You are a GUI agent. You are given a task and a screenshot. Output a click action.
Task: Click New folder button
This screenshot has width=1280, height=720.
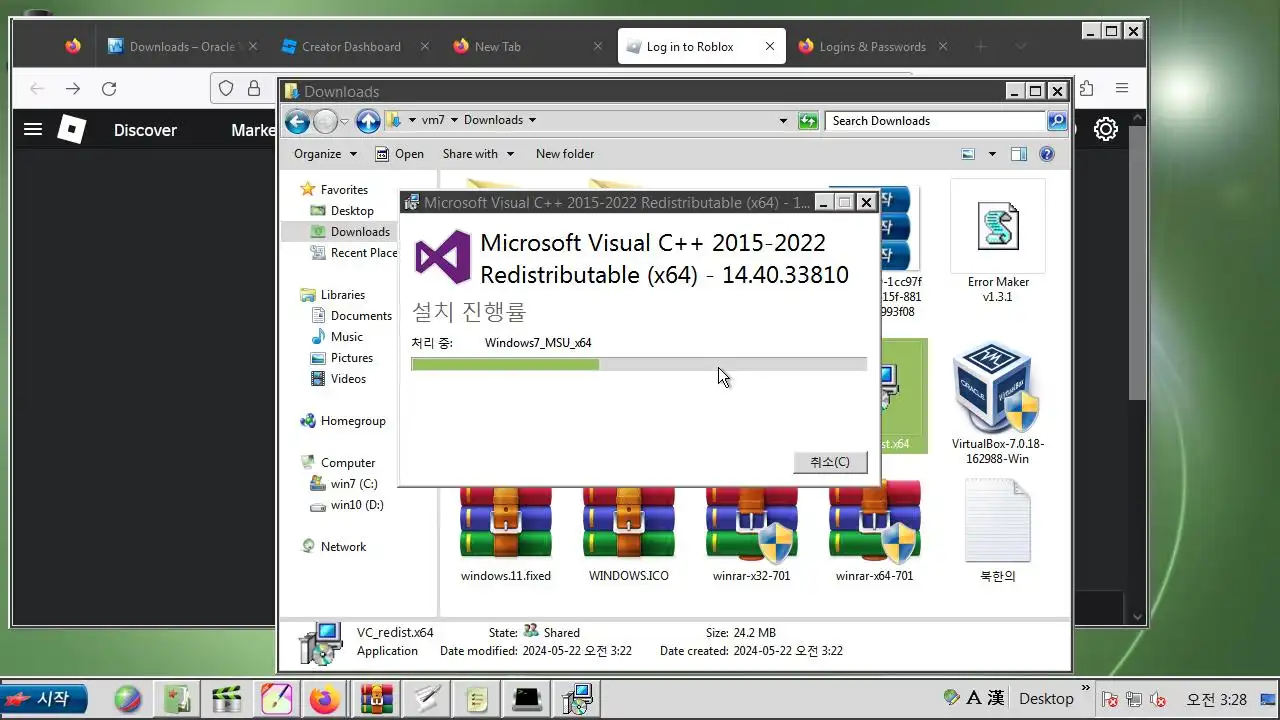coord(565,154)
